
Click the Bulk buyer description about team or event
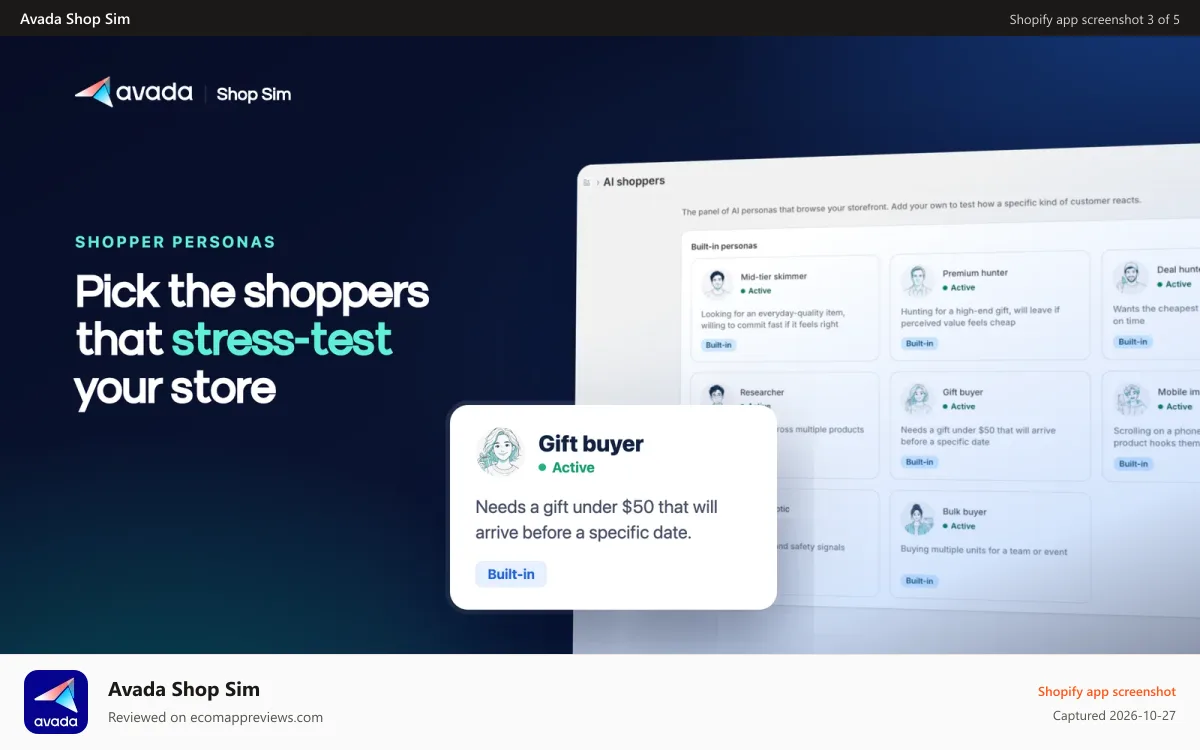(984, 551)
